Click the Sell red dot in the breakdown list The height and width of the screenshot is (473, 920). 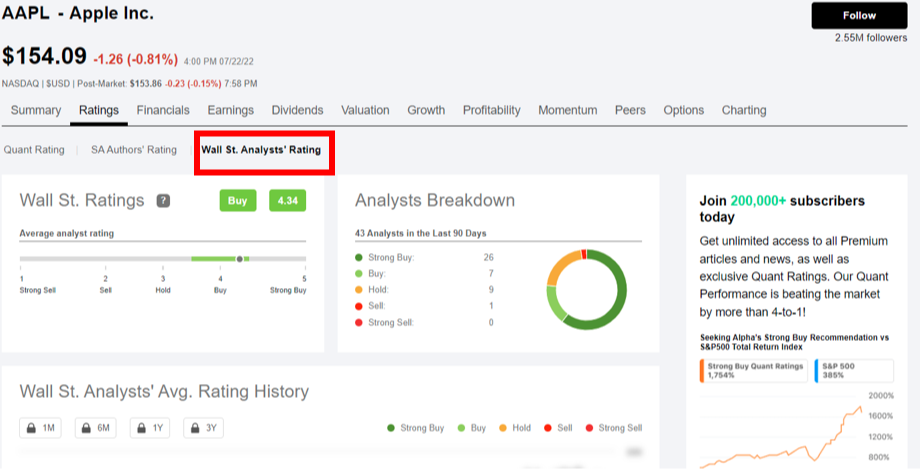pos(359,306)
